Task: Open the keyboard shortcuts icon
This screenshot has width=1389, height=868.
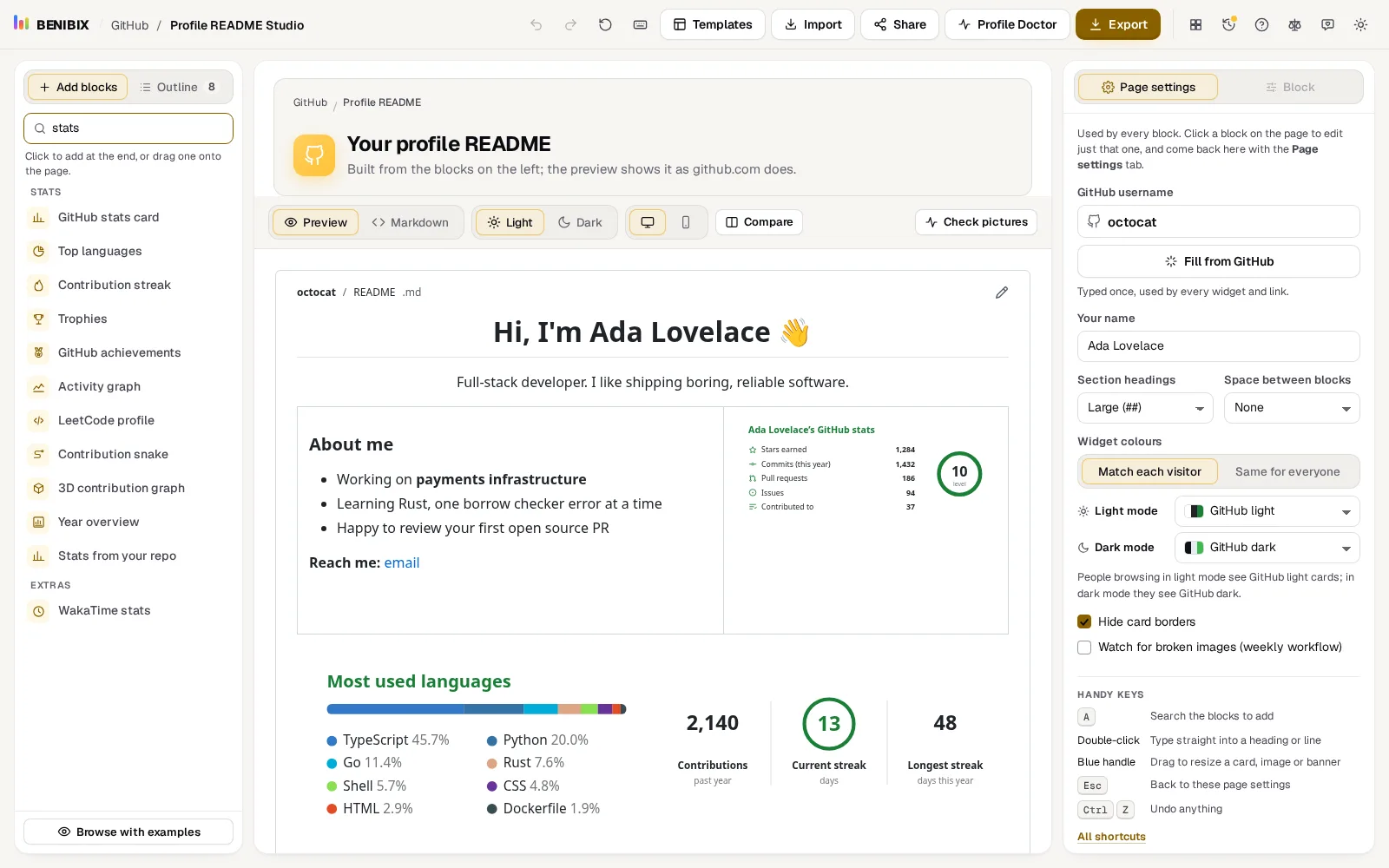Action: click(640, 25)
